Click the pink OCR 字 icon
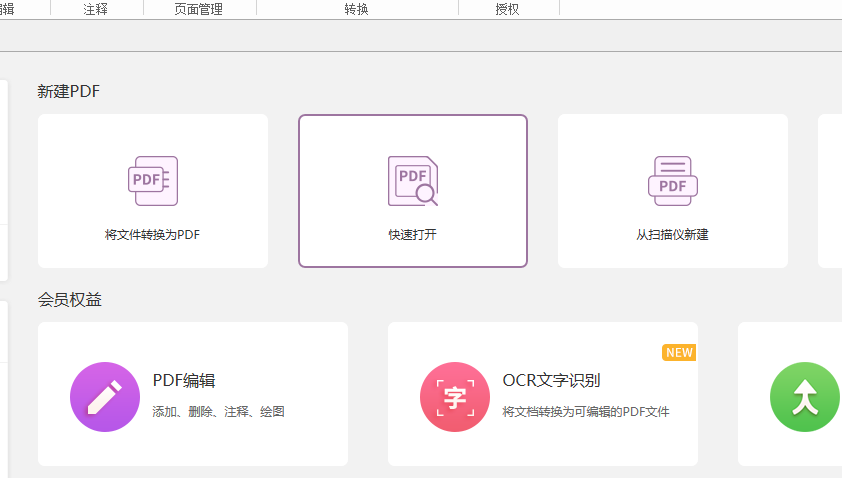 (x=455, y=397)
